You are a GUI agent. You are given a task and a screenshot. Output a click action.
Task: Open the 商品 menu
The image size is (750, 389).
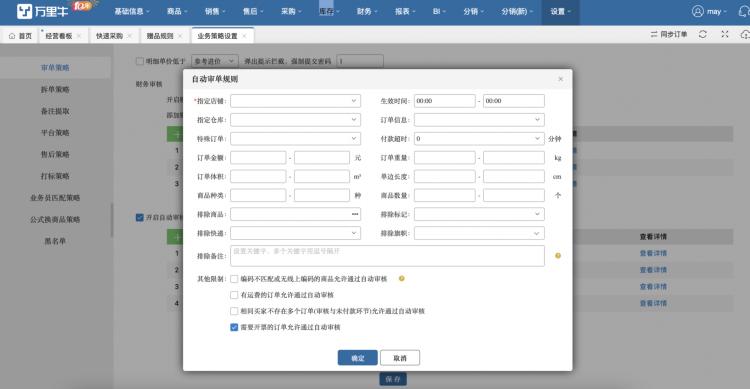pyautogui.click(x=177, y=11)
